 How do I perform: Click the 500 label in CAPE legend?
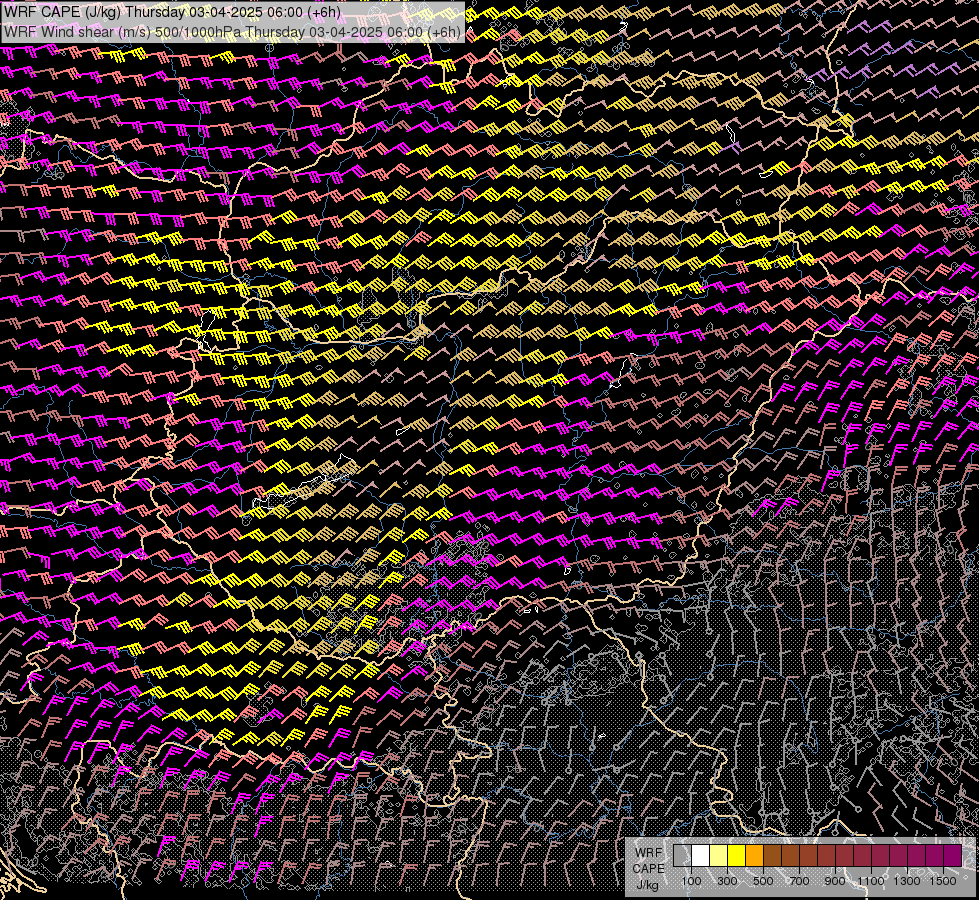pyautogui.click(x=763, y=881)
